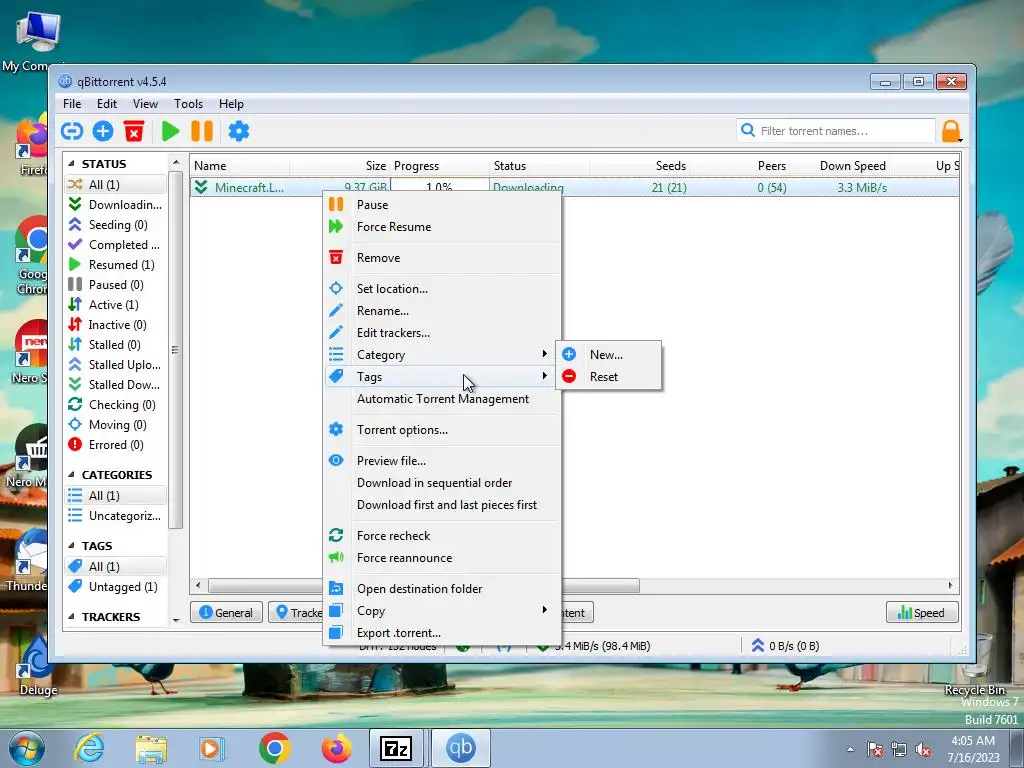Toggle Download first and last pieces first
The height and width of the screenshot is (768, 1024).
(442, 505)
